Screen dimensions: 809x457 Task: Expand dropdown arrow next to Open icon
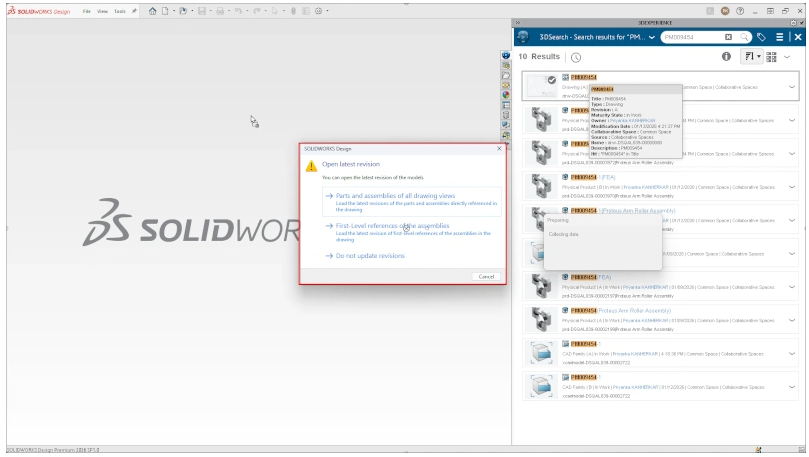pos(191,11)
